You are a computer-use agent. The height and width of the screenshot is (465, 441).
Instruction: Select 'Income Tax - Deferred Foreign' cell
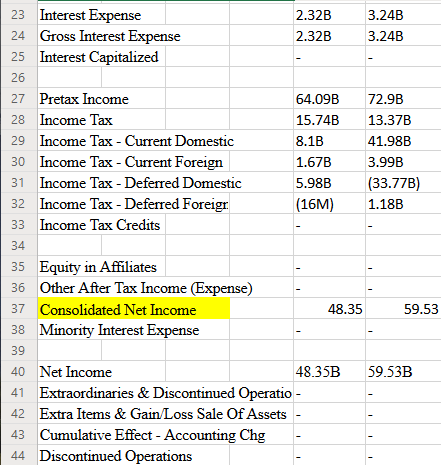coord(133,204)
